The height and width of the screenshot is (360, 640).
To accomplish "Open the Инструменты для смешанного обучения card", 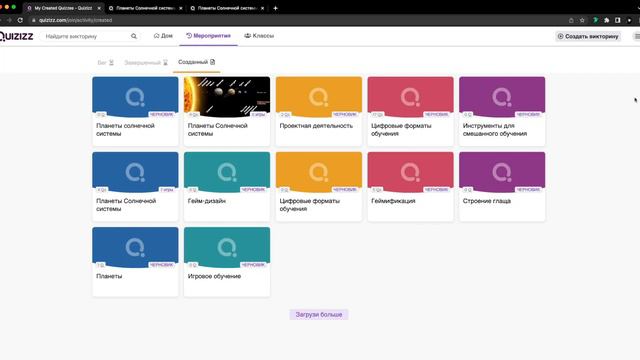I will [502, 111].
